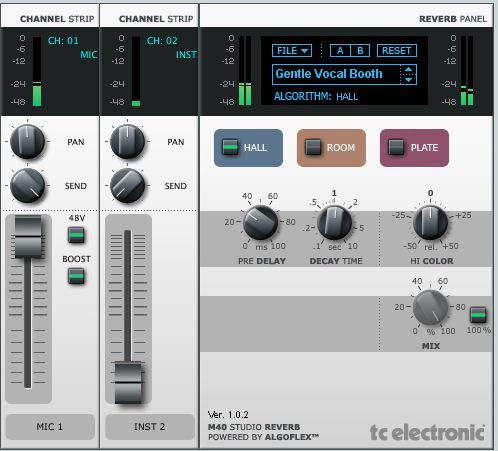498x451 pixels.
Task: Click the Ver. 1.0.2 text
Action: coord(228,415)
